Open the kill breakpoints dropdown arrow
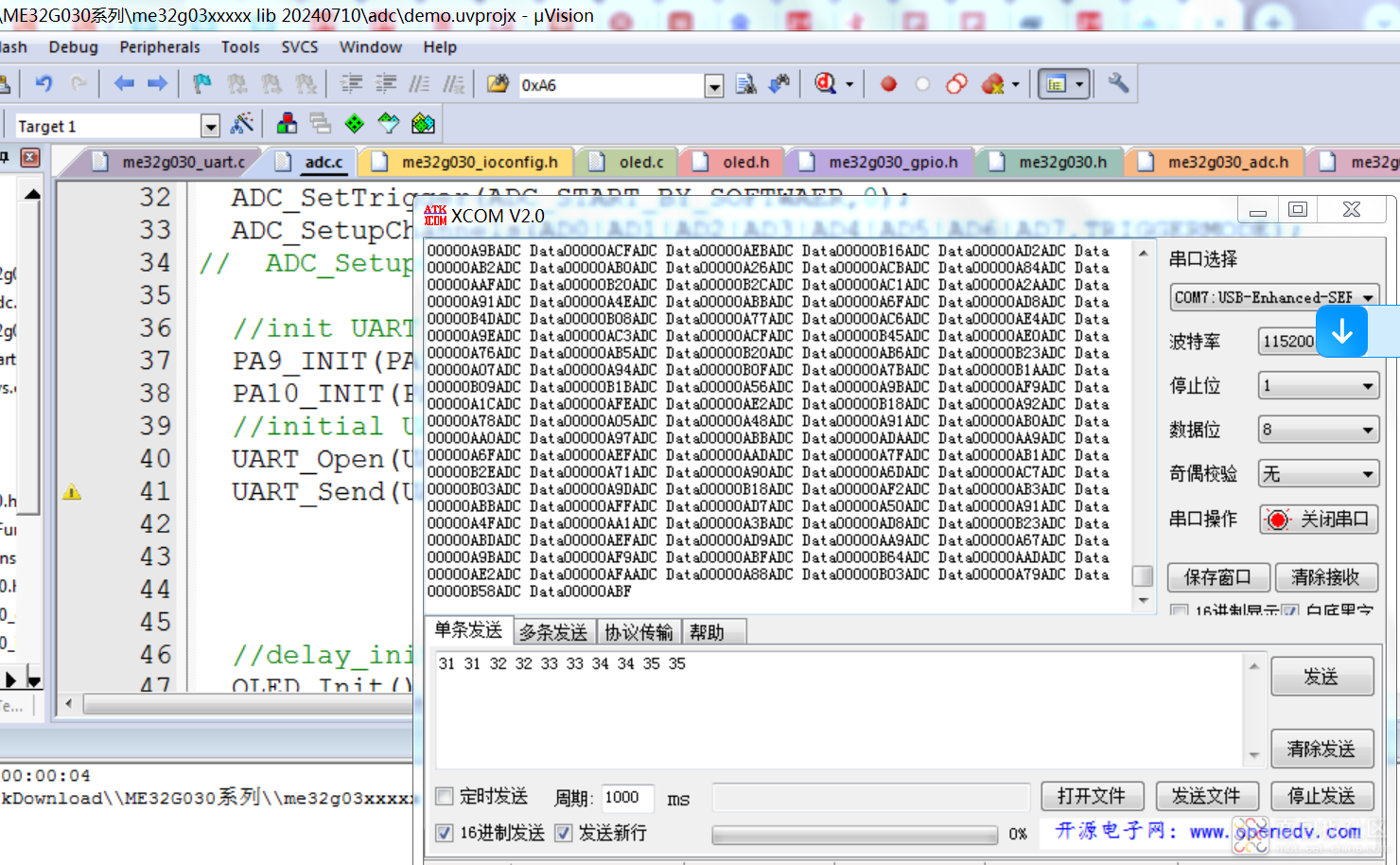1400x865 pixels. pos(1015,84)
